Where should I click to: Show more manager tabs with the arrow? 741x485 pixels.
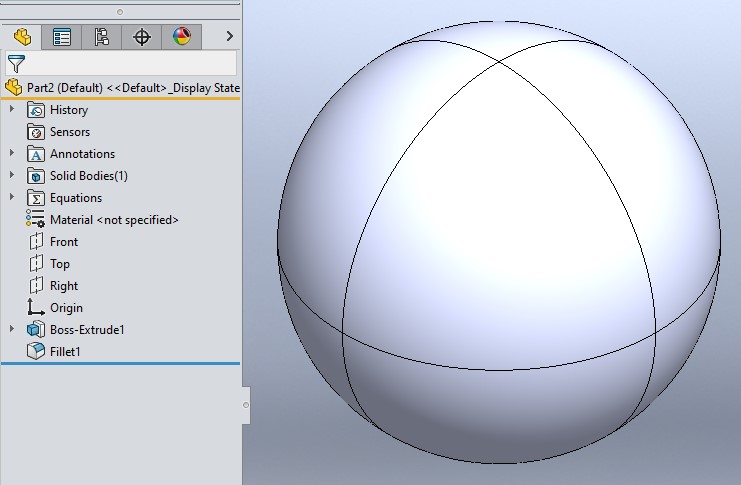(230, 36)
